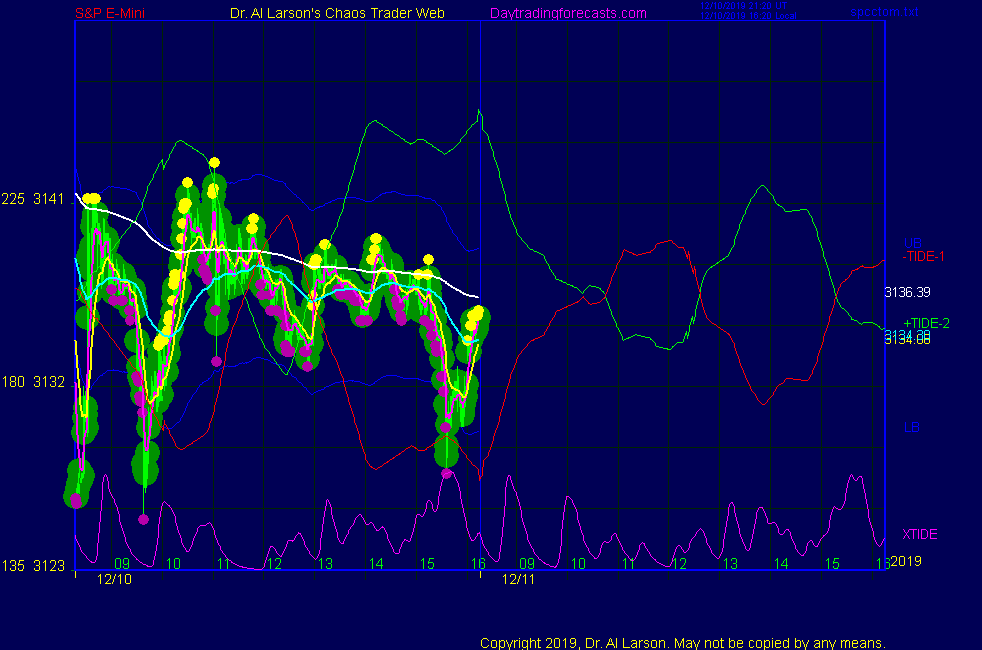Image resolution: width=982 pixels, height=650 pixels.
Task: Select the 12/10 date marker
Action: pos(115,579)
